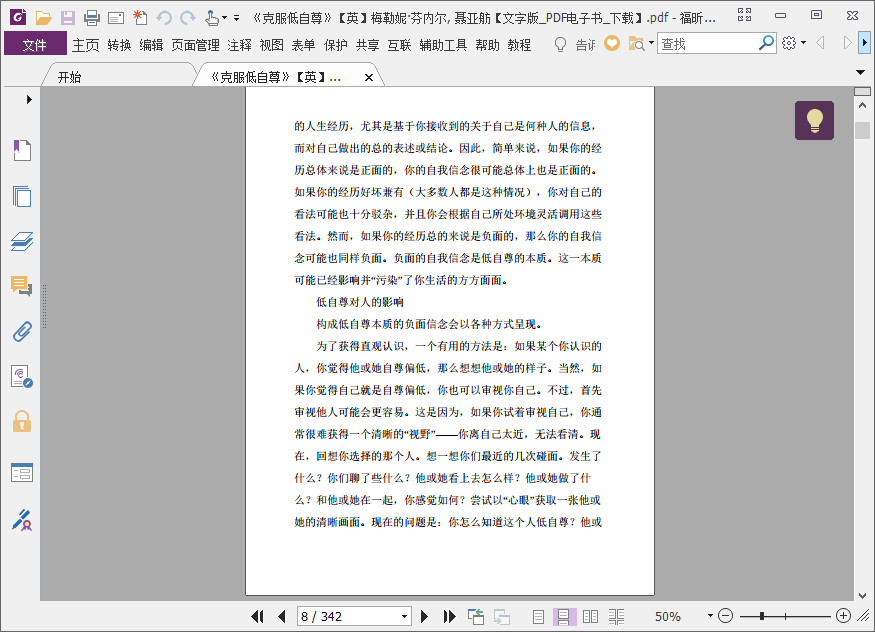Open the layers panel in the sidebar
The image size is (875, 632).
coord(22,242)
